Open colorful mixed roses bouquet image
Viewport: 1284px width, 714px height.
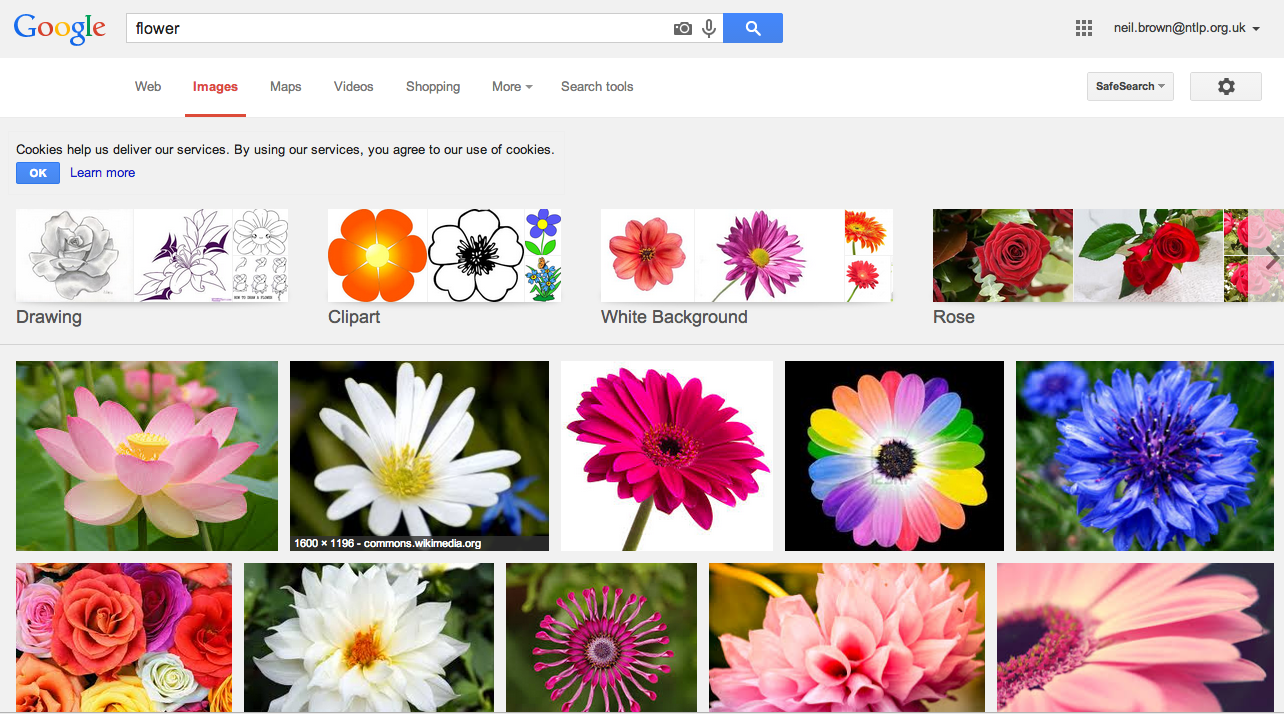coord(124,638)
